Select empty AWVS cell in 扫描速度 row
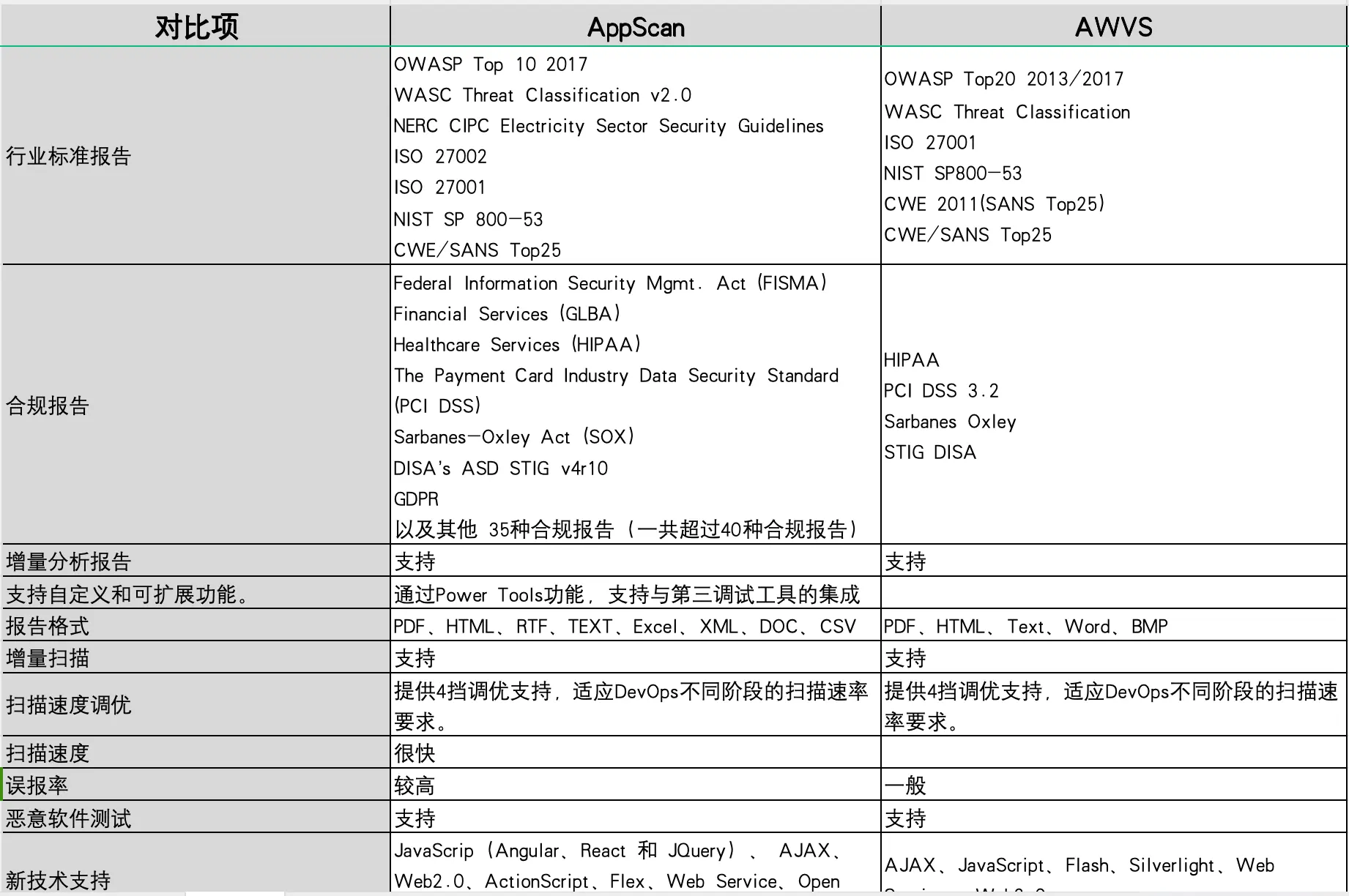 (1114, 753)
